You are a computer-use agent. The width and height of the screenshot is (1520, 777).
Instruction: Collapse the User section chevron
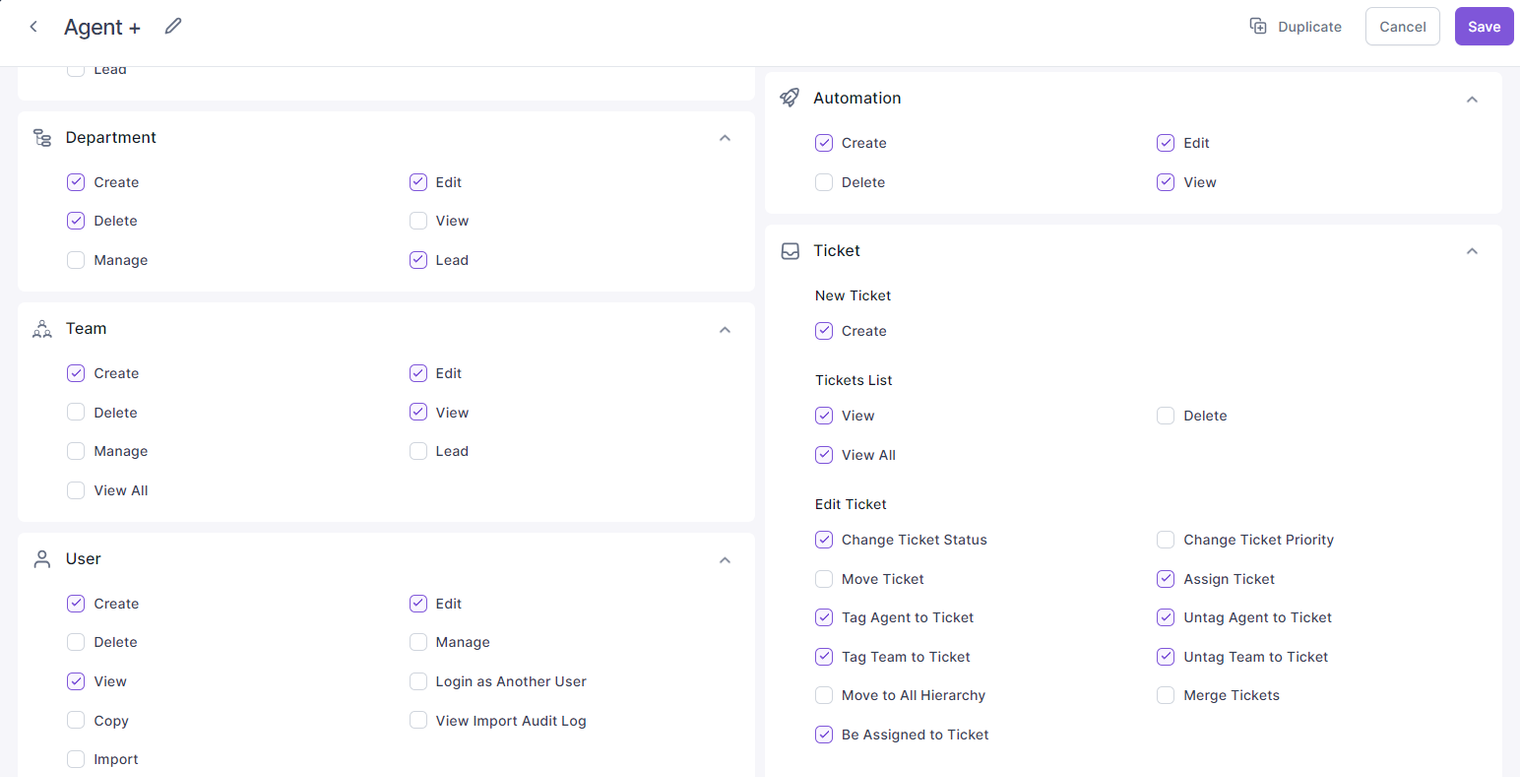click(x=725, y=560)
